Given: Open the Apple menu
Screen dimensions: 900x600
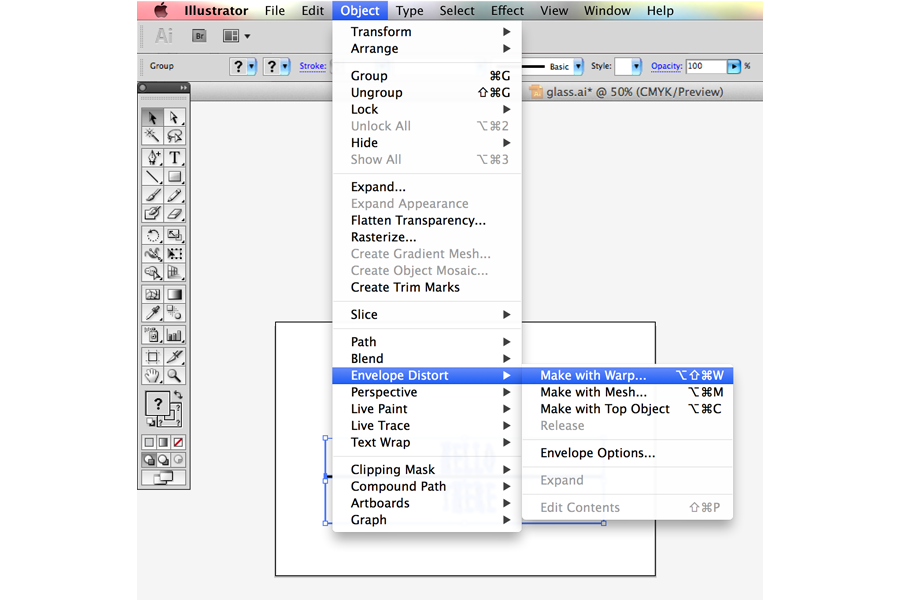Looking at the screenshot, I should (x=161, y=10).
